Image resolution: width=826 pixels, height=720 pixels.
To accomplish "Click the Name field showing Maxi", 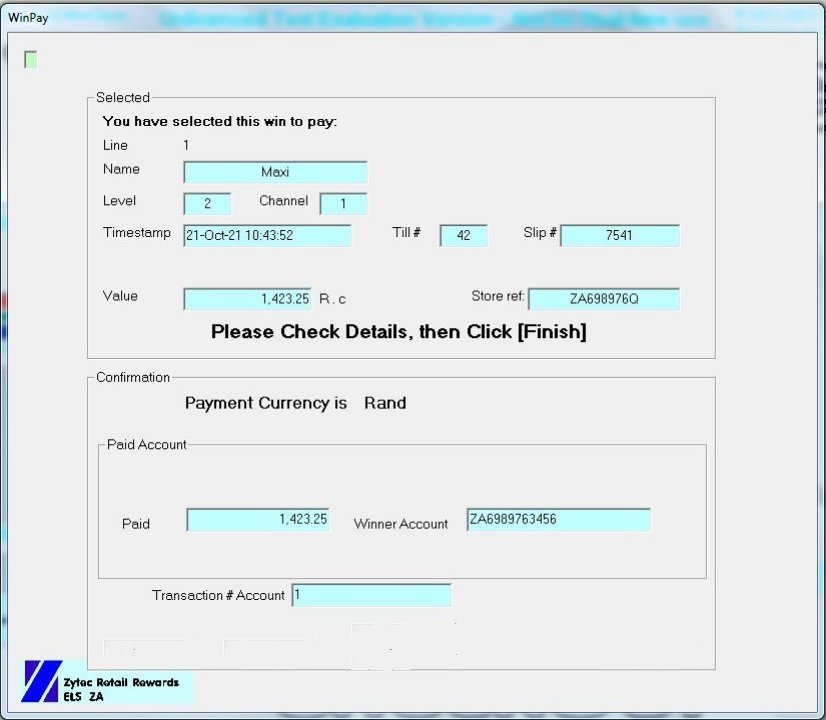I will click(x=275, y=172).
